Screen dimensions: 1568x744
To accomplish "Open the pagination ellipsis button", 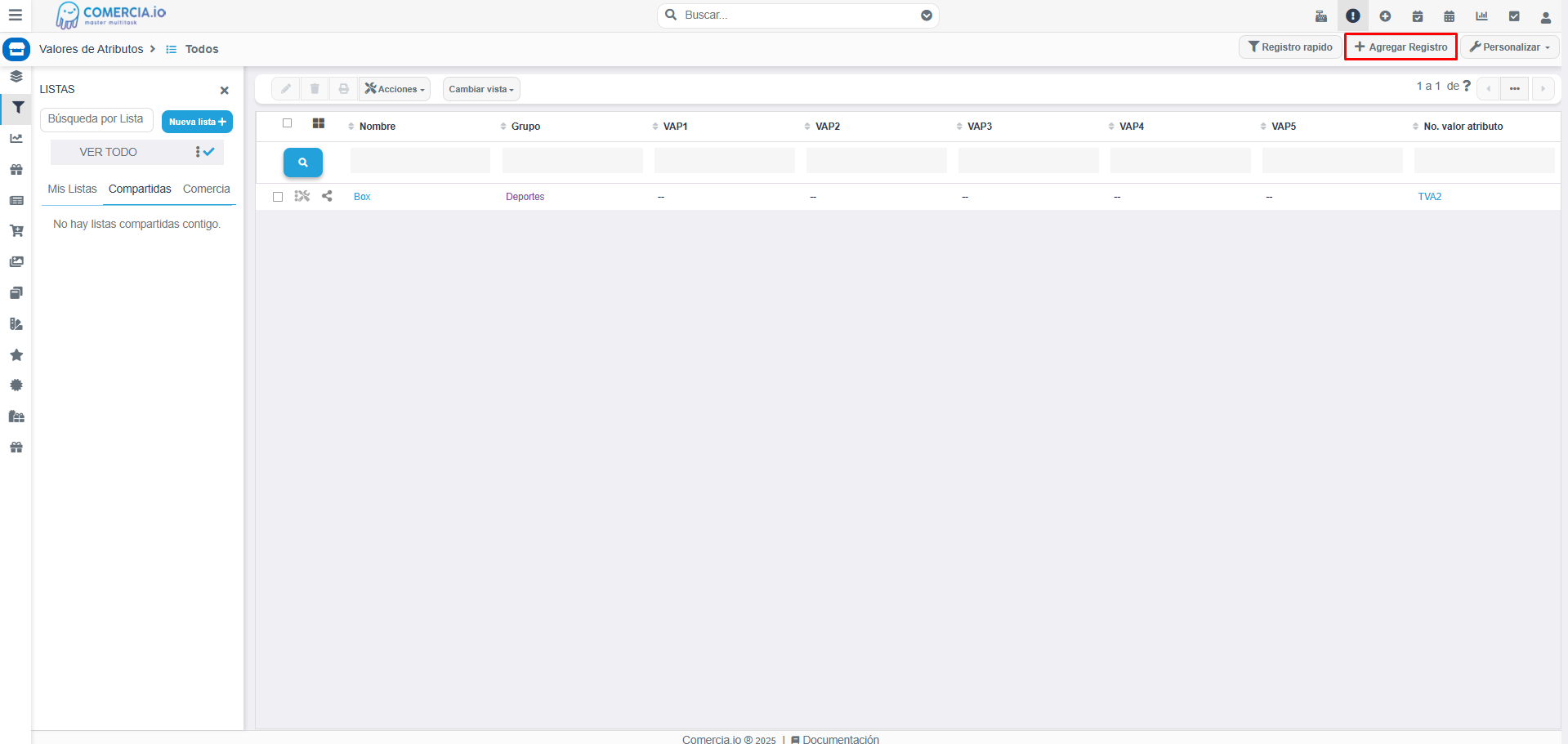I will tap(1515, 88).
